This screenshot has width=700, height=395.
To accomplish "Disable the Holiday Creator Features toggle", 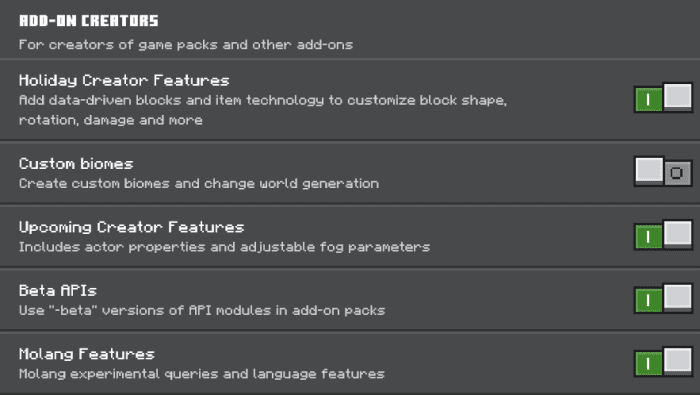I will coord(663,98).
